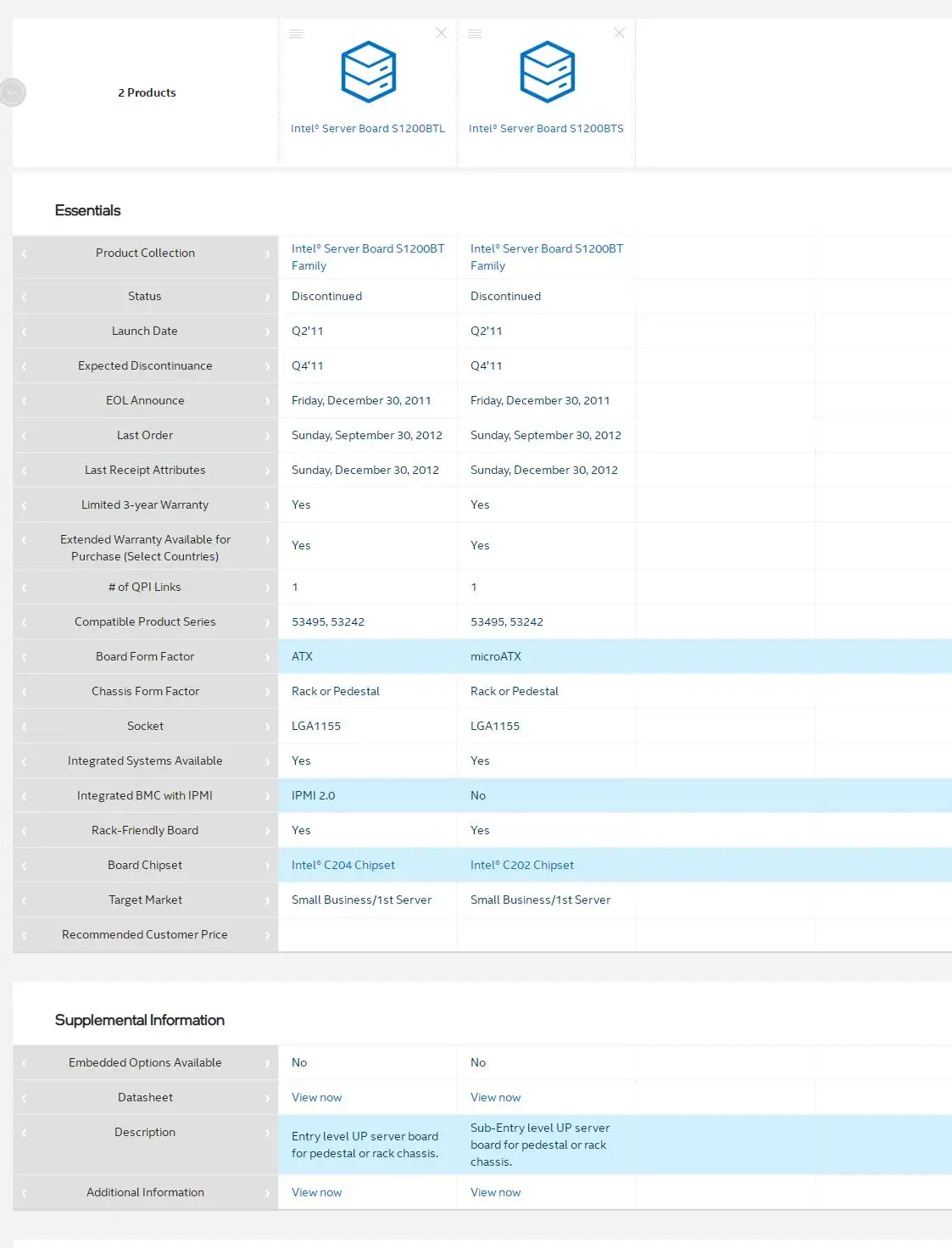Click the LGA1155 socket value for S1200BTL
Image resolution: width=952 pixels, height=1248 pixels.
(316, 727)
